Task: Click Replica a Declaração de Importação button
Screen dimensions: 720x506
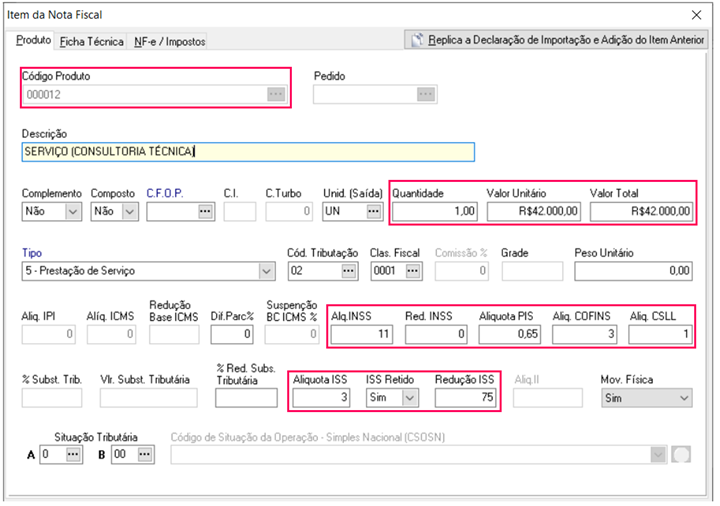Action: 554,40
